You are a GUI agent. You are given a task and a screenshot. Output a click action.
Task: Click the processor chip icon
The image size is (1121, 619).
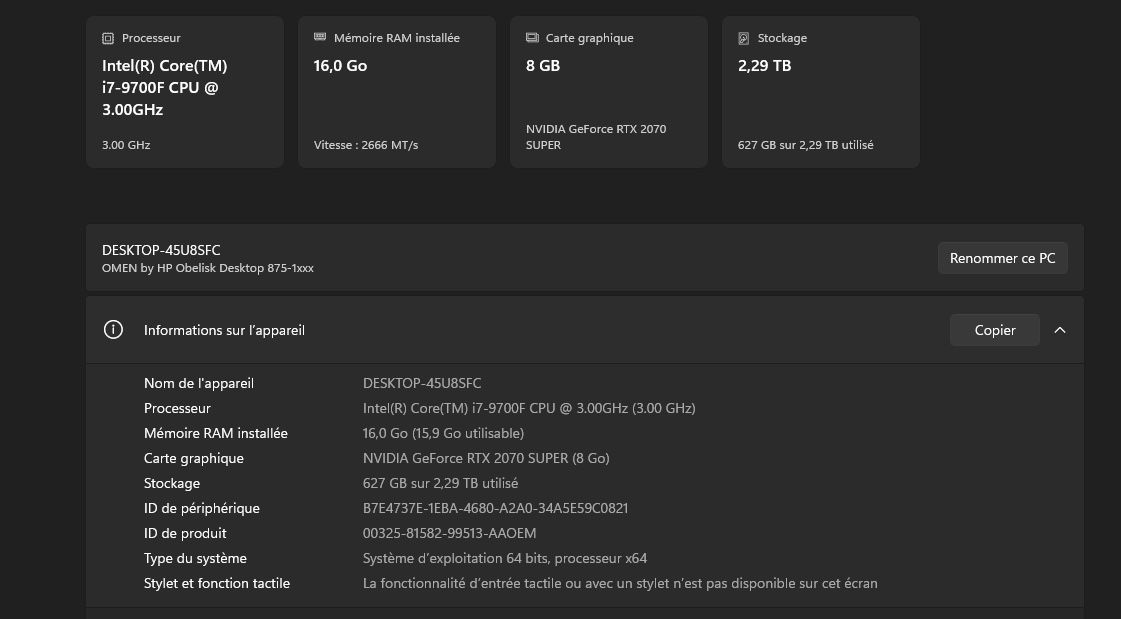pyautogui.click(x=108, y=38)
